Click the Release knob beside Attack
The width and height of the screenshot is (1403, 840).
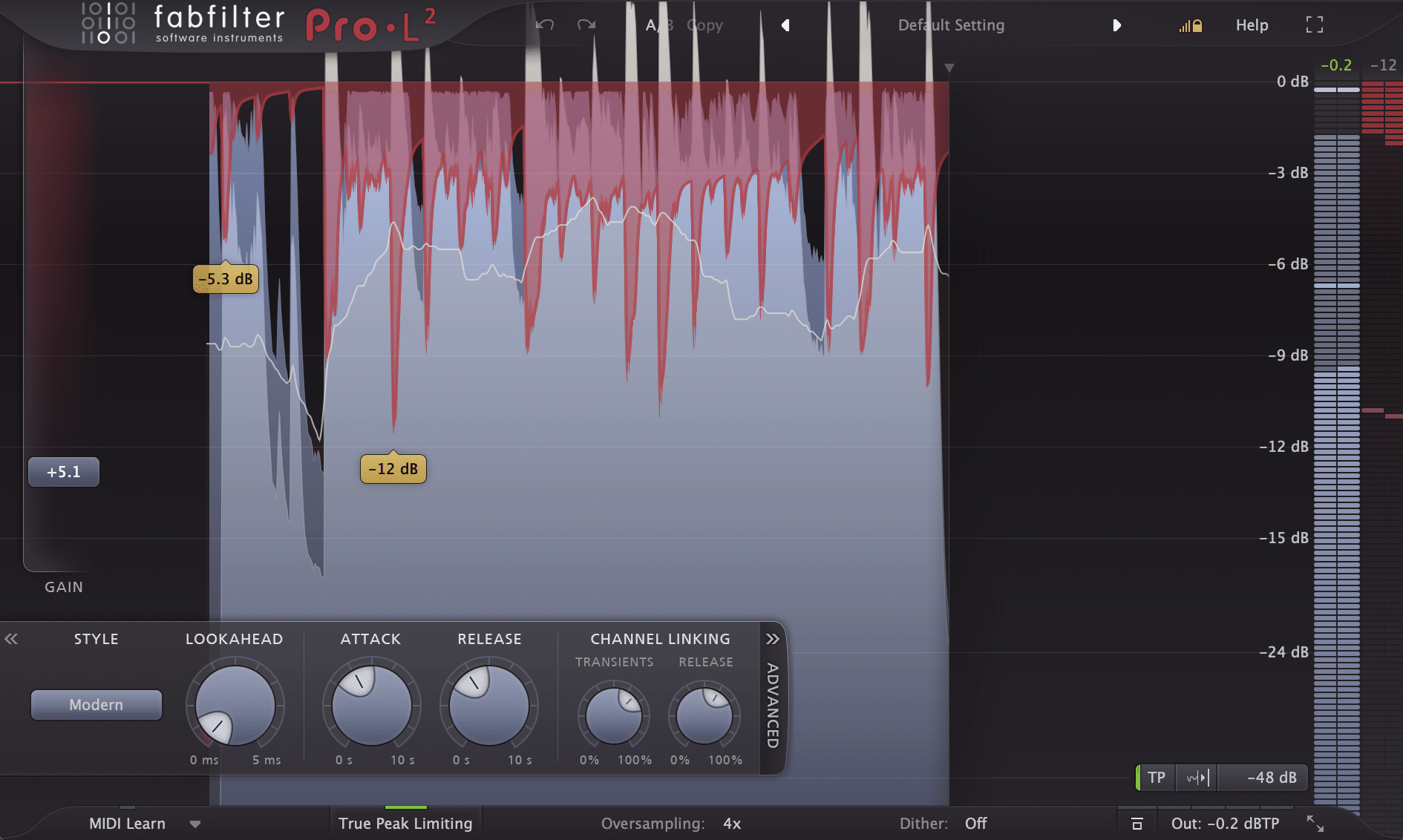[x=488, y=706]
